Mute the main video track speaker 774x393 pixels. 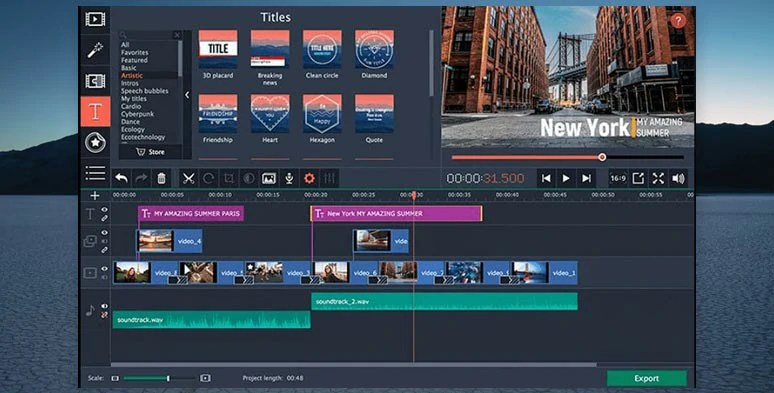coord(104,277)
